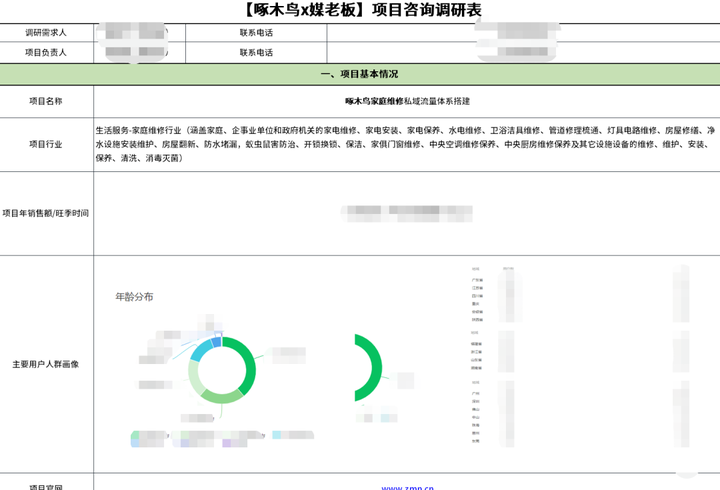This screenshot has height=490, width=720.
Task: Click the 项目年销售额/旺季时间 label cell
Action: pyautogui.click(x=46, y=214)
